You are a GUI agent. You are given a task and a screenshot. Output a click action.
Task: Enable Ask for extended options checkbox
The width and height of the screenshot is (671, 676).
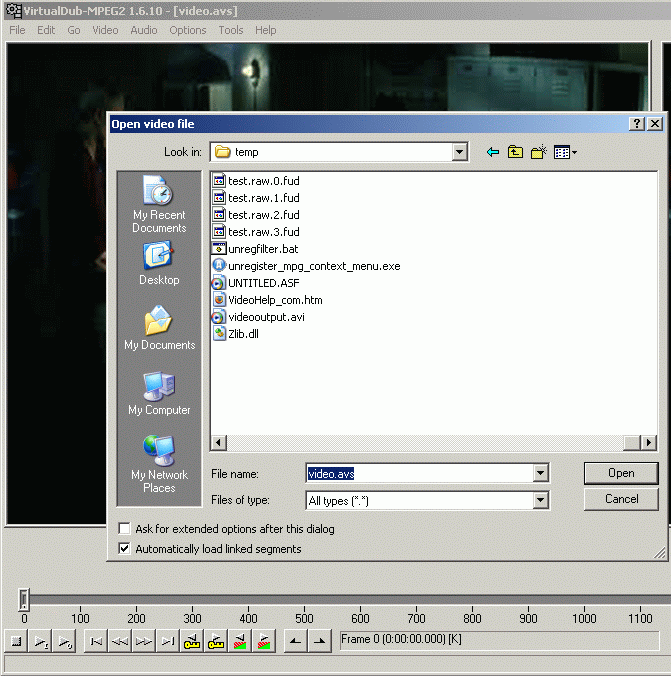point(124,529)
